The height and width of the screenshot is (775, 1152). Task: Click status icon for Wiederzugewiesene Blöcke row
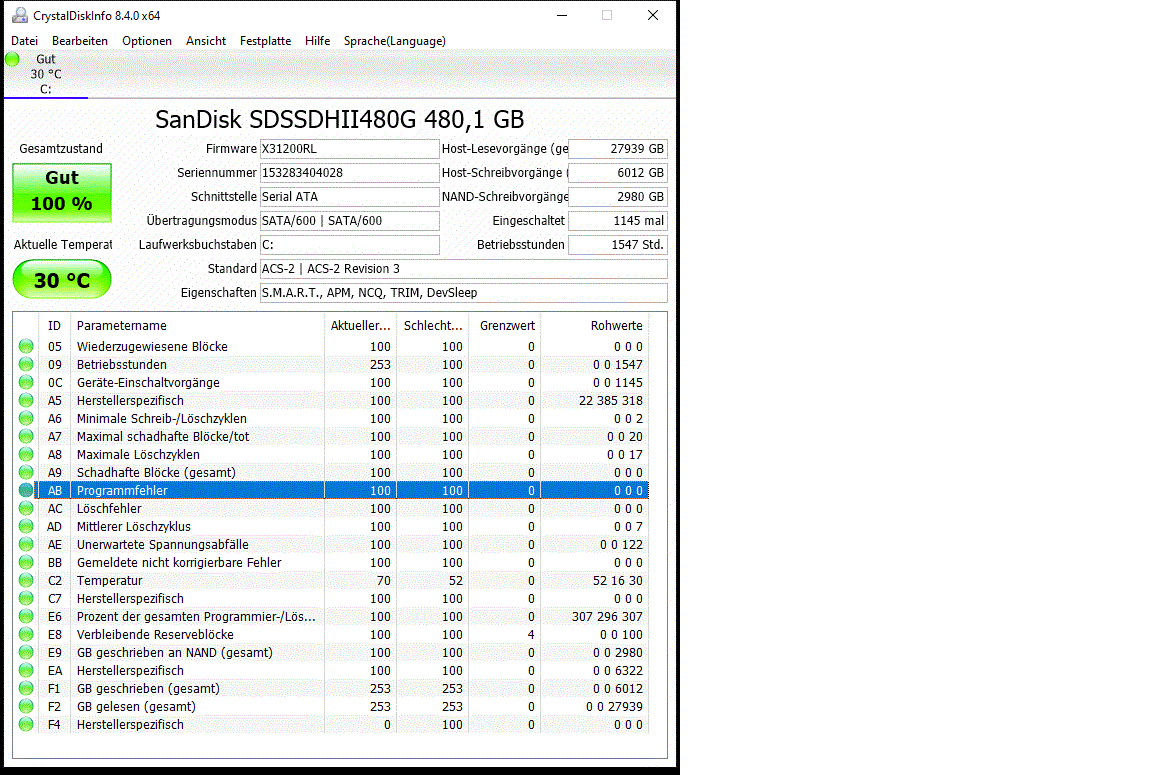point(26,346)
